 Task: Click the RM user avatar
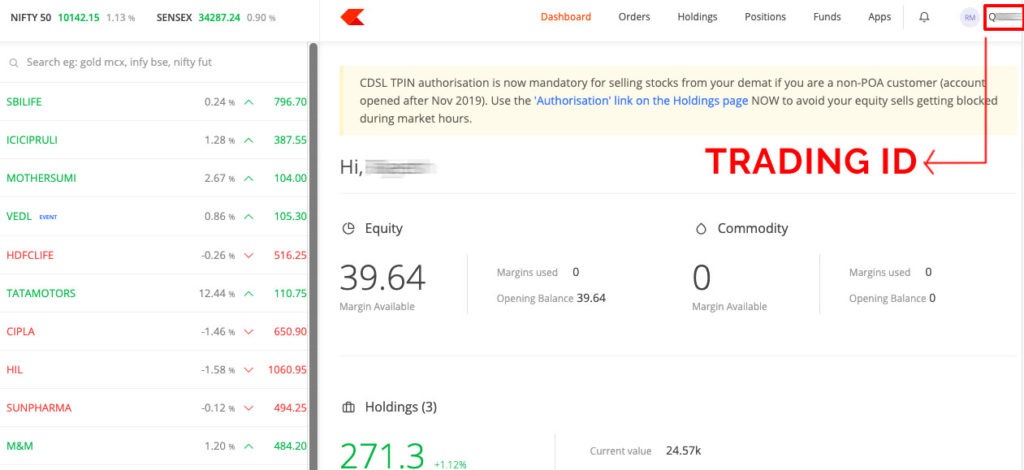pos(970,18)
